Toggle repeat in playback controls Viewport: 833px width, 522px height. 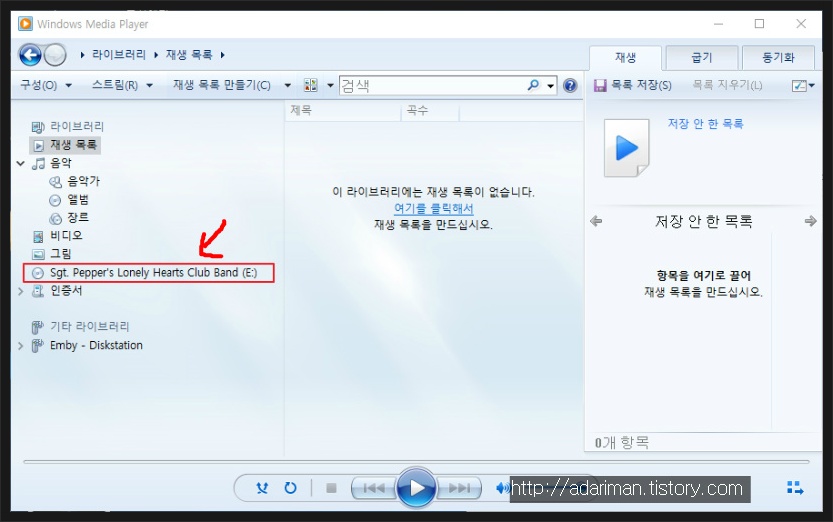pyautogui.click(x=290, y=487)
